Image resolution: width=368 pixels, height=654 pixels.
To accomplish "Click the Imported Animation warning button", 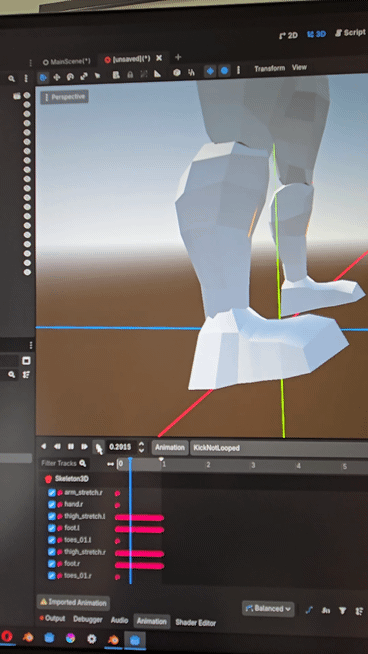I will tap(73, 603).
